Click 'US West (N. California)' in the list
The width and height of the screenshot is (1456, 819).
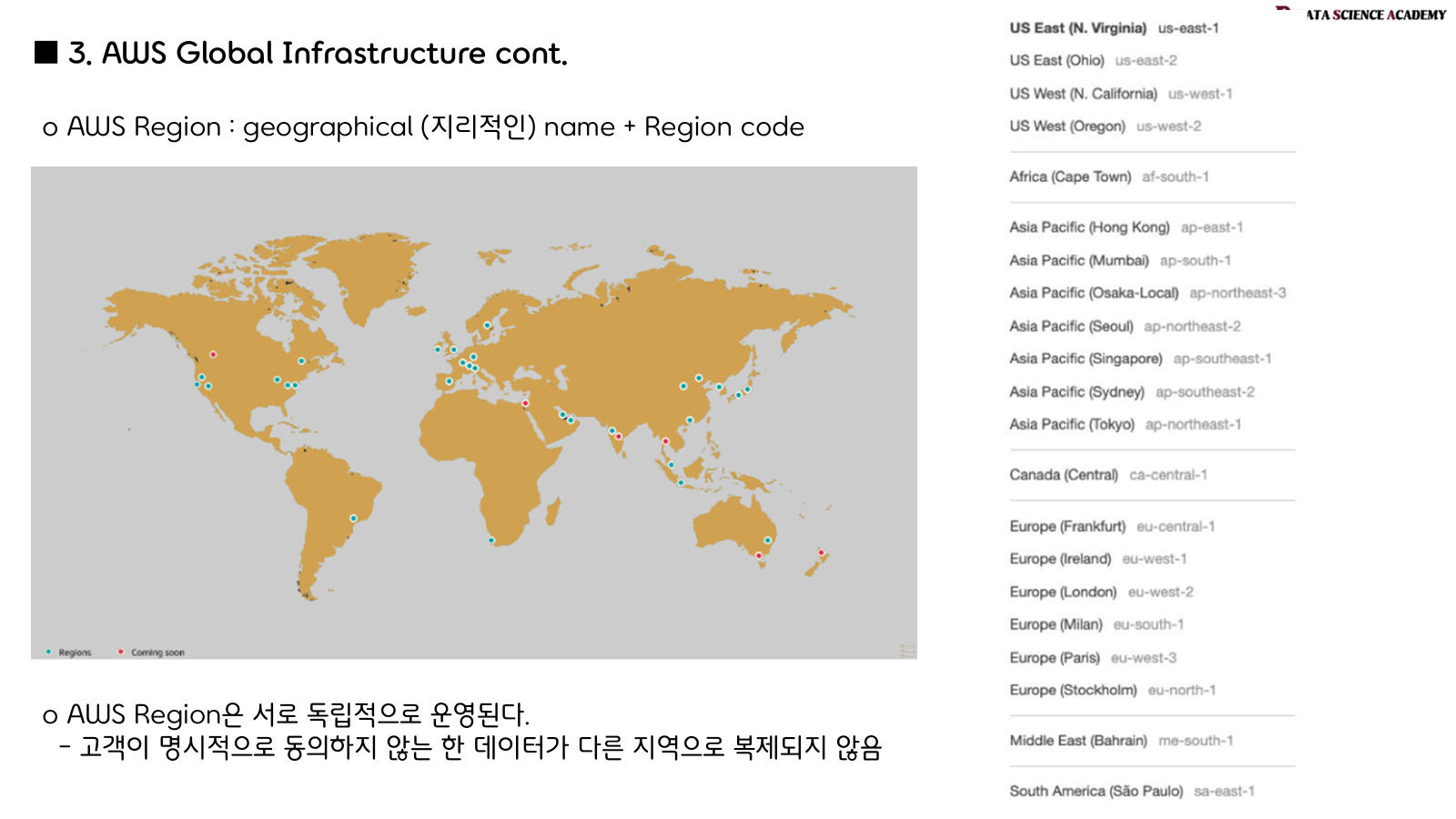tap(1083, 94)
